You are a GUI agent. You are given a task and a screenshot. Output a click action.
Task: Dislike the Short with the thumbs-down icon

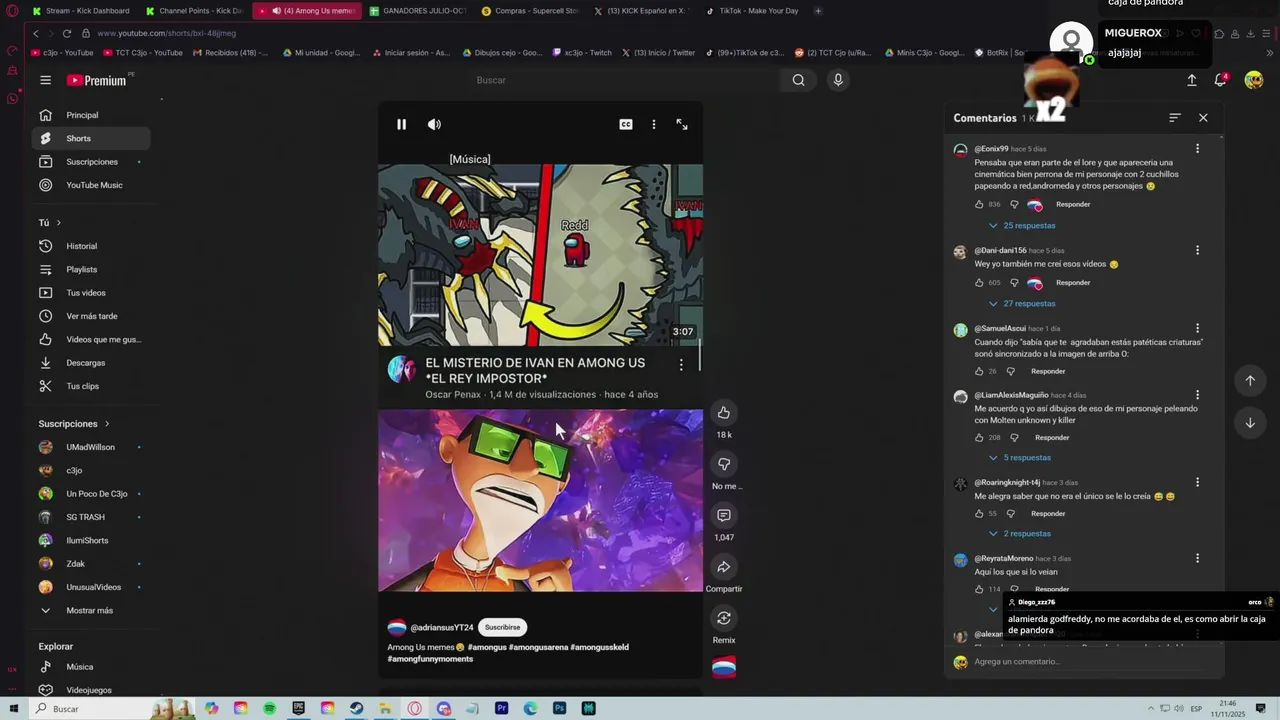click(x=724, y=463)
